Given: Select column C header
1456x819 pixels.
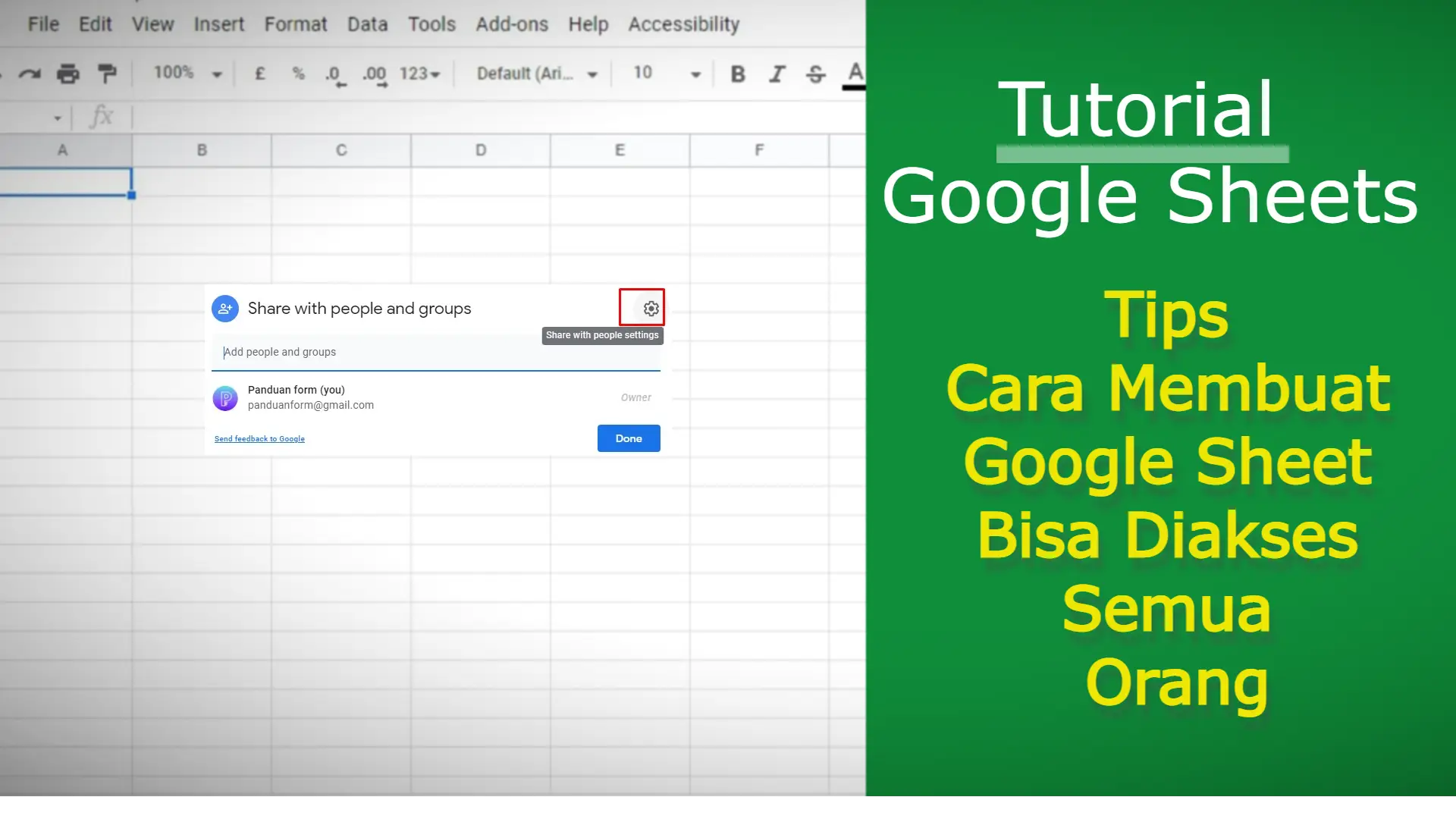Looking at the screenshot, I should pos(341,150).
